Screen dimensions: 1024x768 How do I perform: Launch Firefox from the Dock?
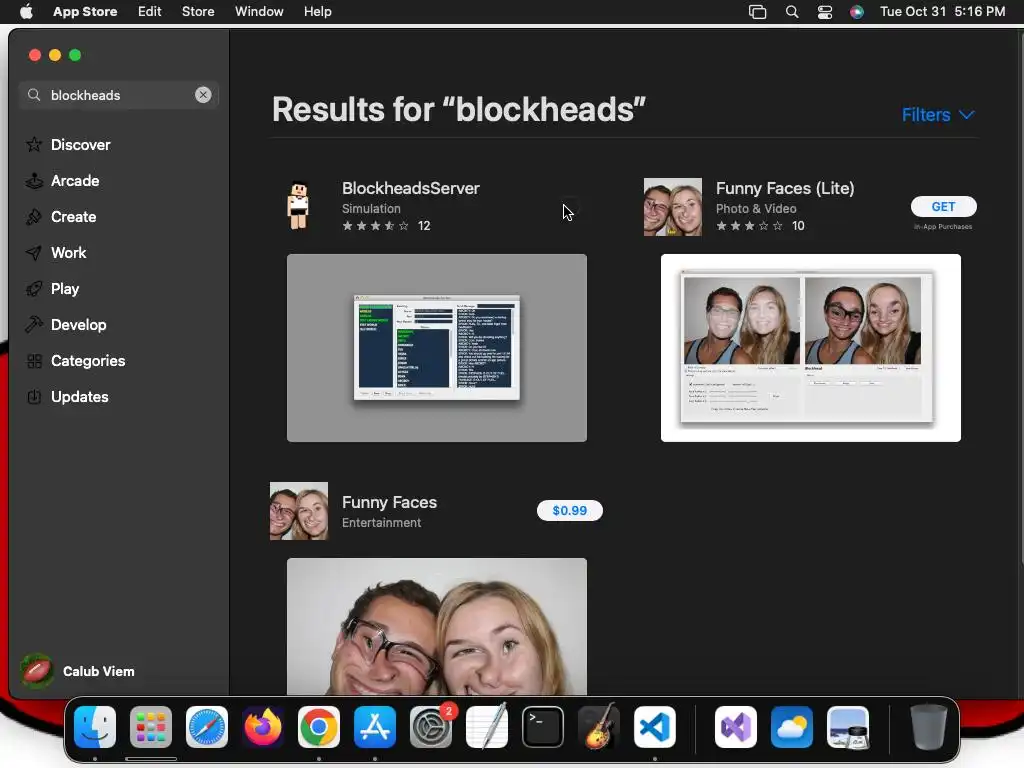[x=263, y=727]
